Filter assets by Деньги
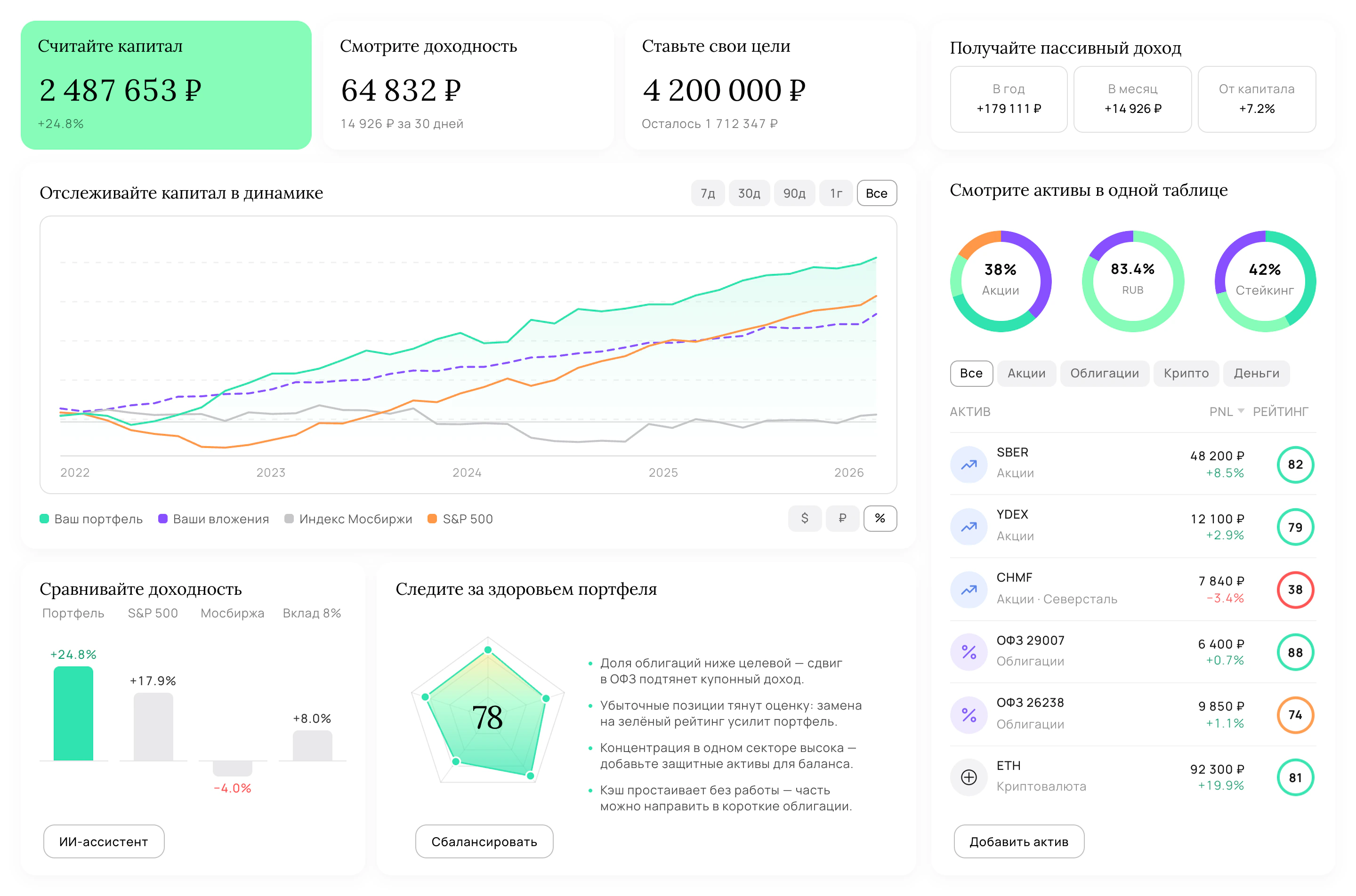This screenshot has height=896, width=1356. pyautogui.click(x=1256, y=373)
